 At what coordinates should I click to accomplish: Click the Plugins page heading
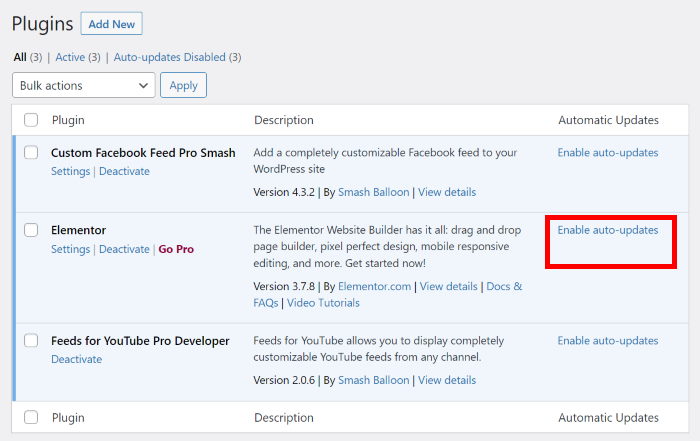pyautogui.click(x=42, y=24)
